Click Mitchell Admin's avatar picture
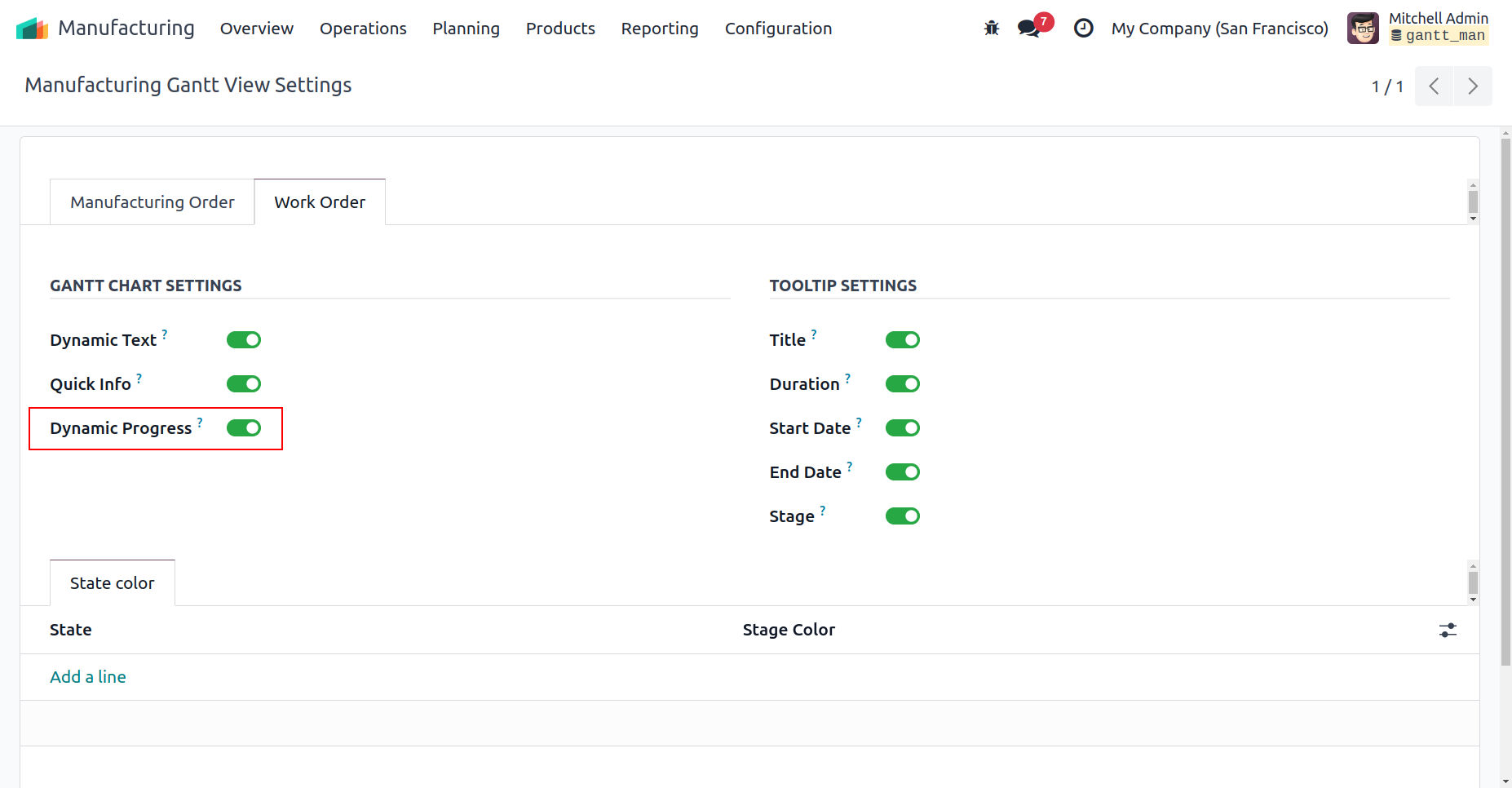This screenshot has width=1512, height=788. coord(1363,29)
